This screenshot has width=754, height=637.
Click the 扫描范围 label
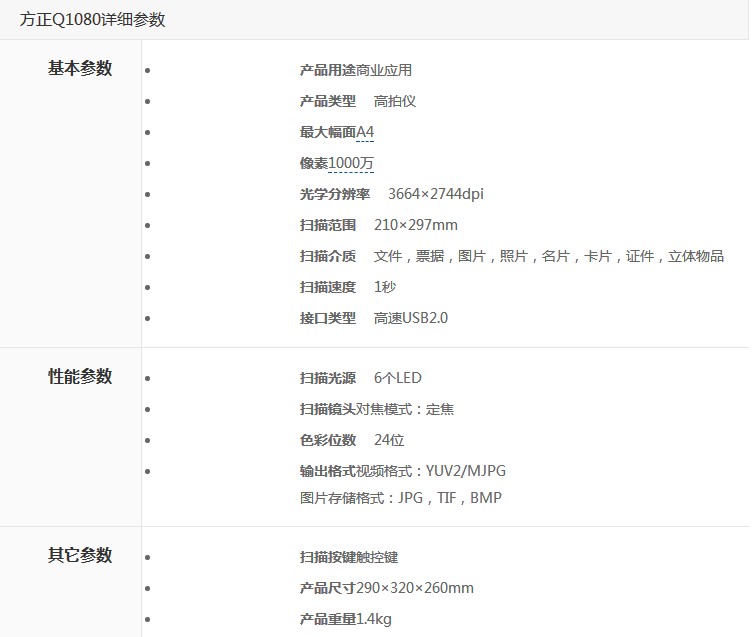(327, 225)
